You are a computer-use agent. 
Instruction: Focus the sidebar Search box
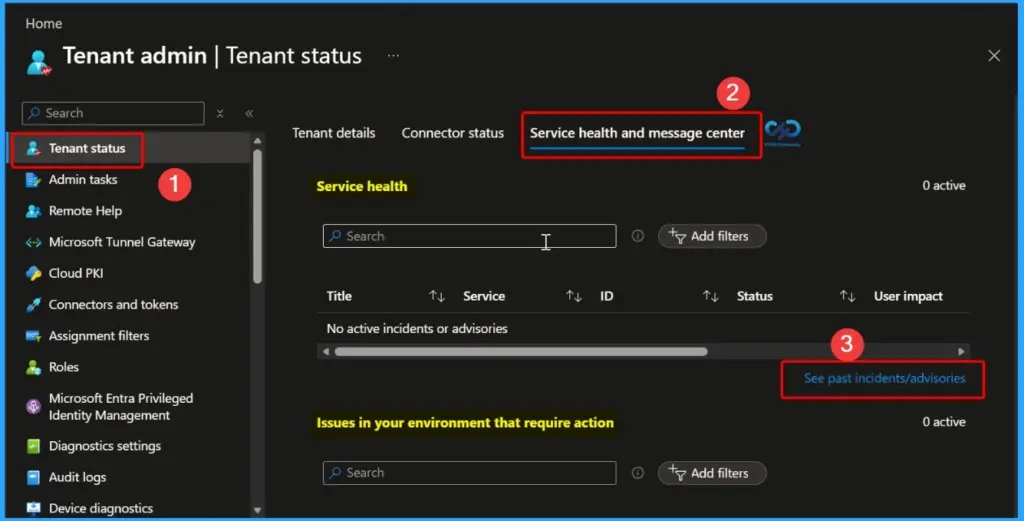tap(113, 114)
